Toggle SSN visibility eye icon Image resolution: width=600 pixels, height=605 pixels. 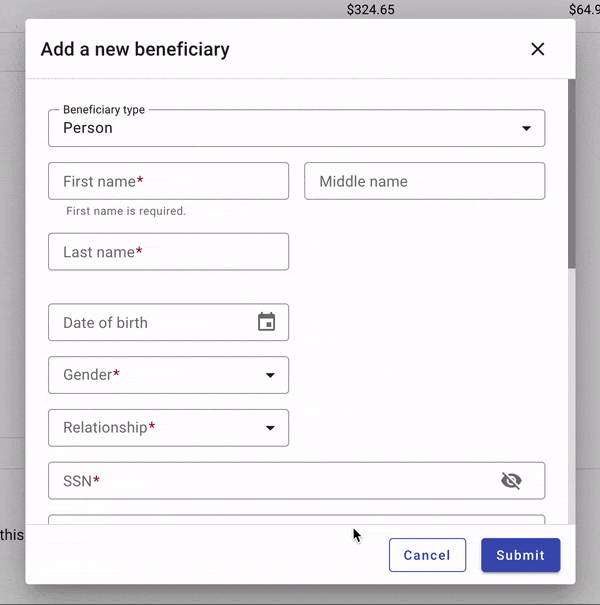pyautogui.click(x=511, y=481)
